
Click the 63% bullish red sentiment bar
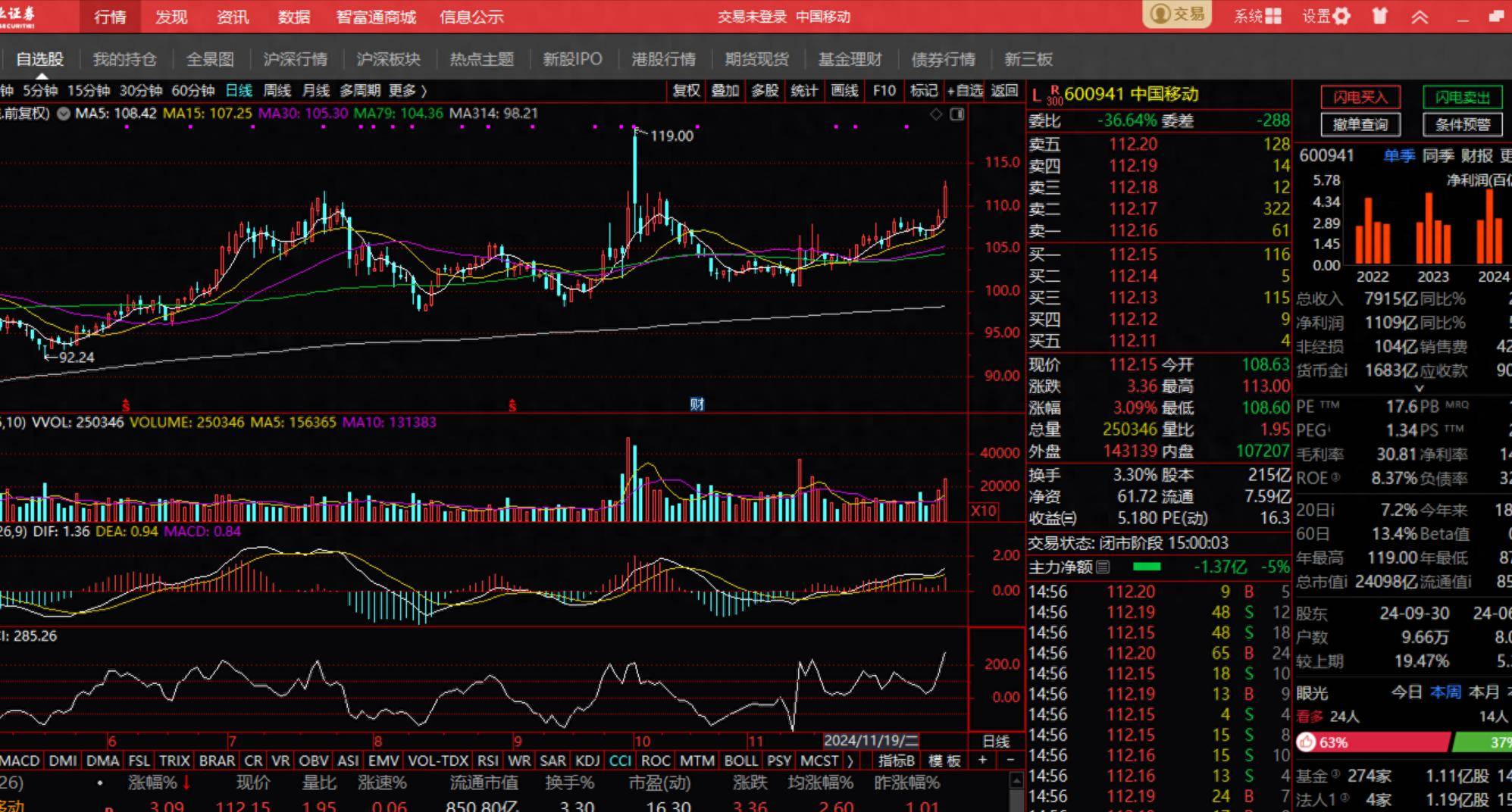point(1373,742)
